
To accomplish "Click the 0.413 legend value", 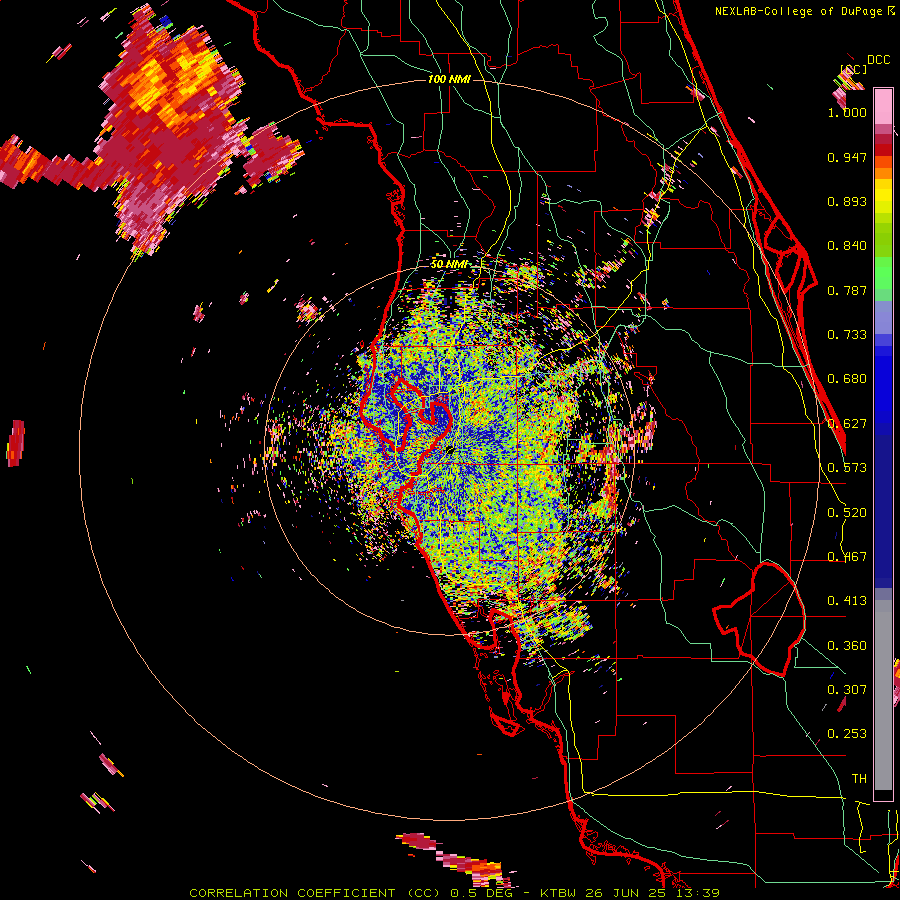I will click(847, 601).
